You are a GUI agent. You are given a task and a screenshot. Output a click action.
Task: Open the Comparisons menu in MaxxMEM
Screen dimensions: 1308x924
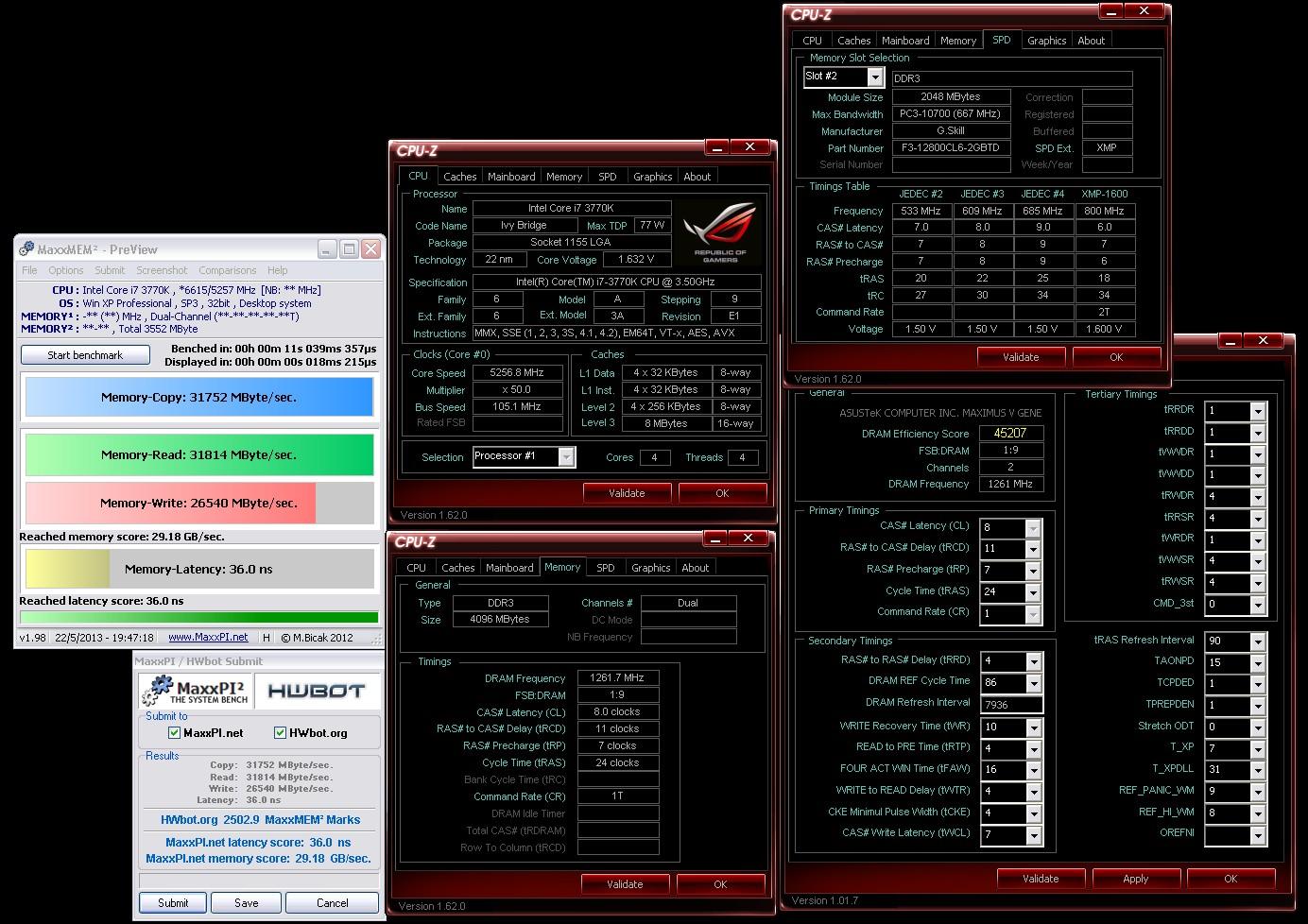pyautogui.click(x=227, y=270)
